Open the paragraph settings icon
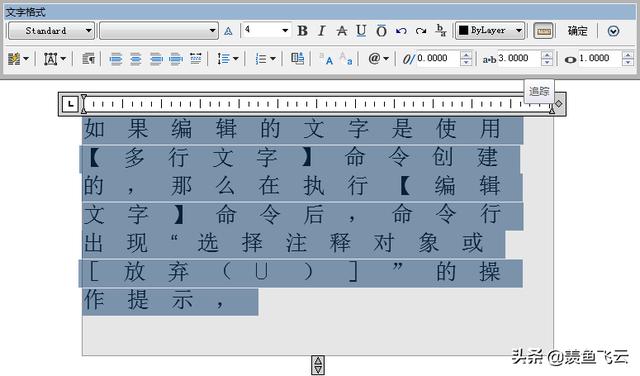Screen dimensions: 640x376 click(x=88, y=59)
